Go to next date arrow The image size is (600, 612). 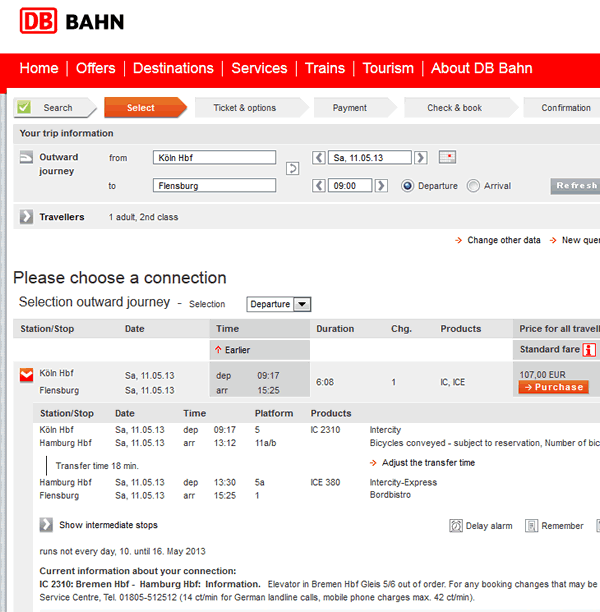[421, 158]
